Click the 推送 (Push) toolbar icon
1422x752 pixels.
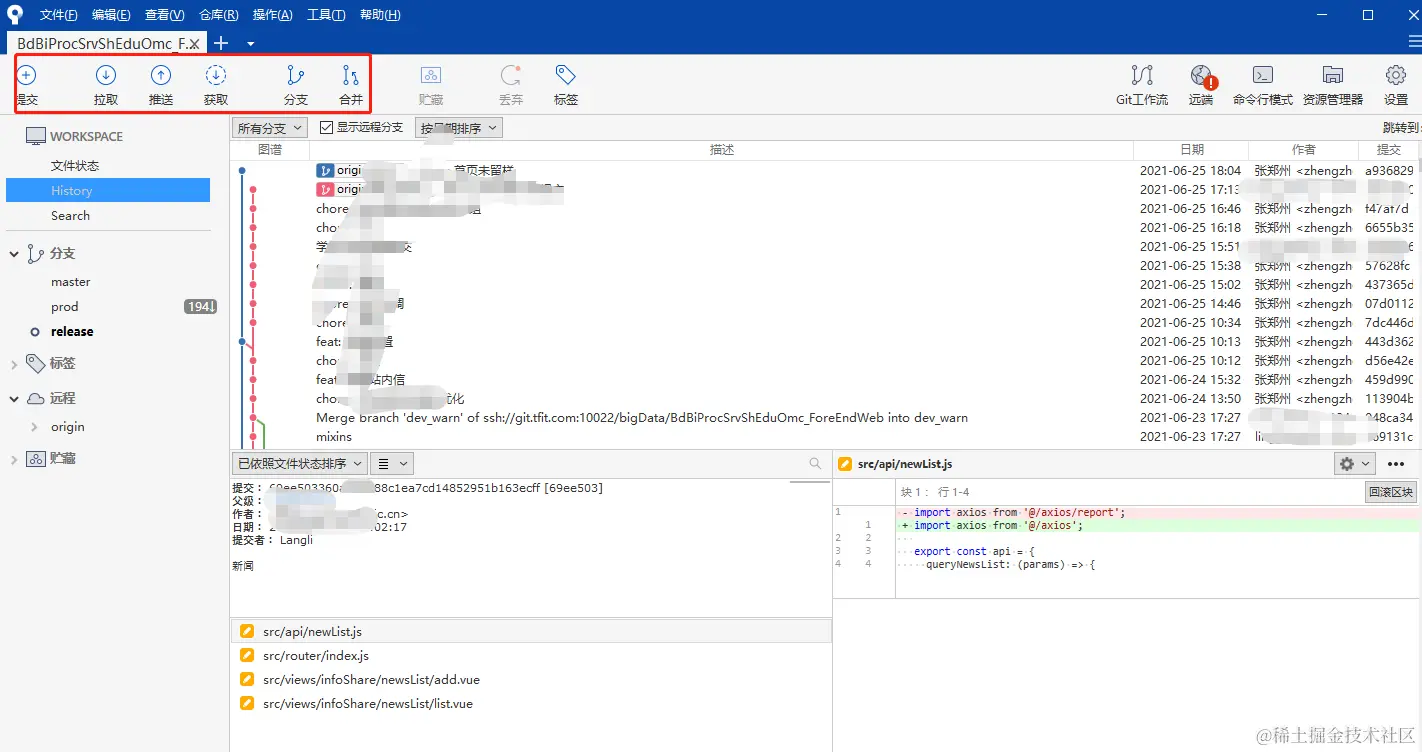161,75
